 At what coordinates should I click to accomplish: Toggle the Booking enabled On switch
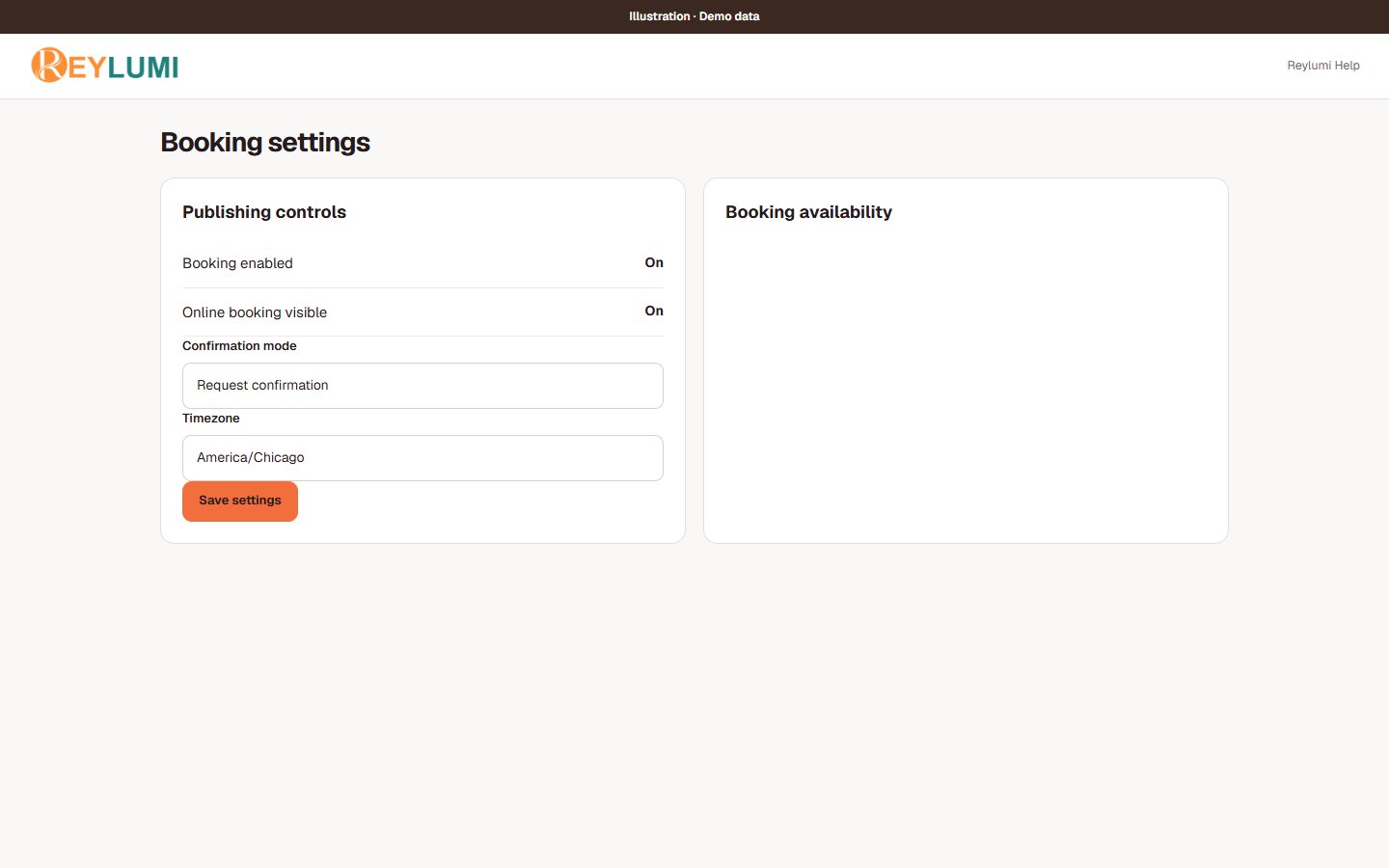654,262
